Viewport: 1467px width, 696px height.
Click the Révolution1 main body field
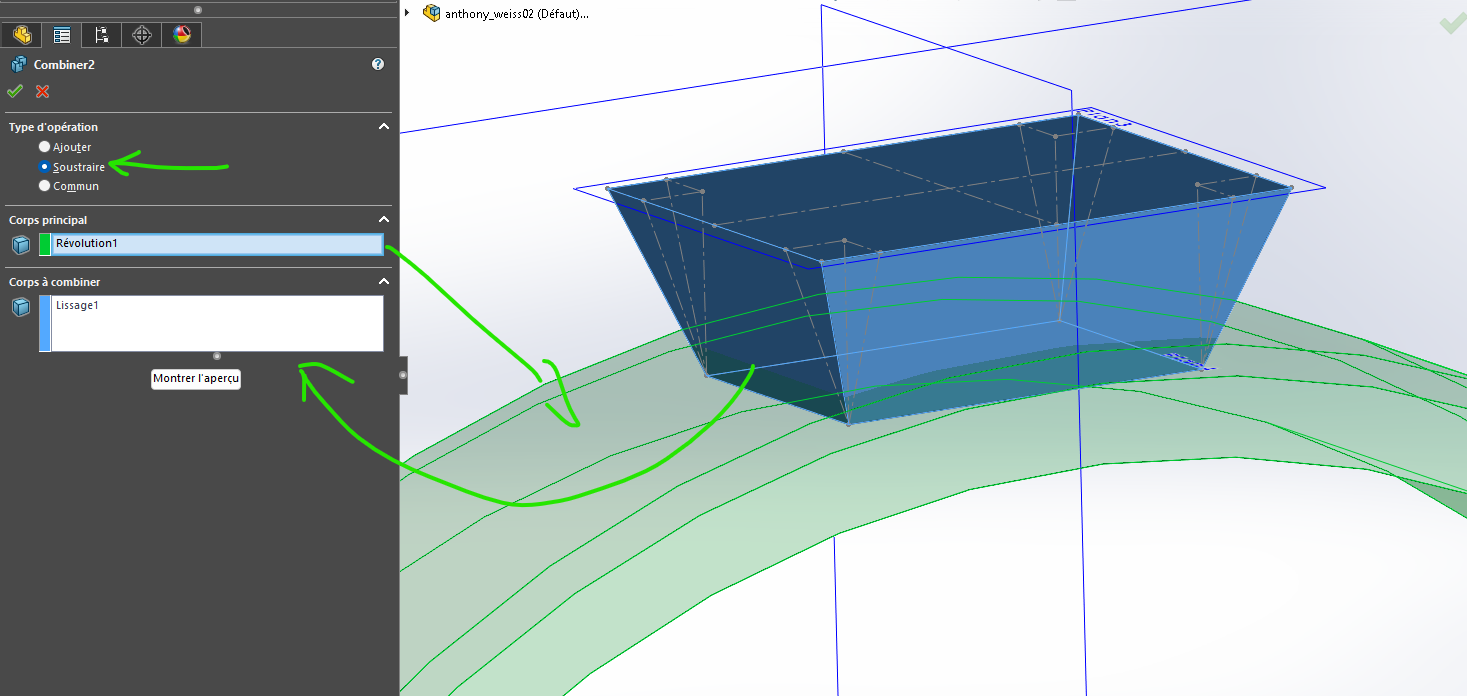[x=217, y=244]
